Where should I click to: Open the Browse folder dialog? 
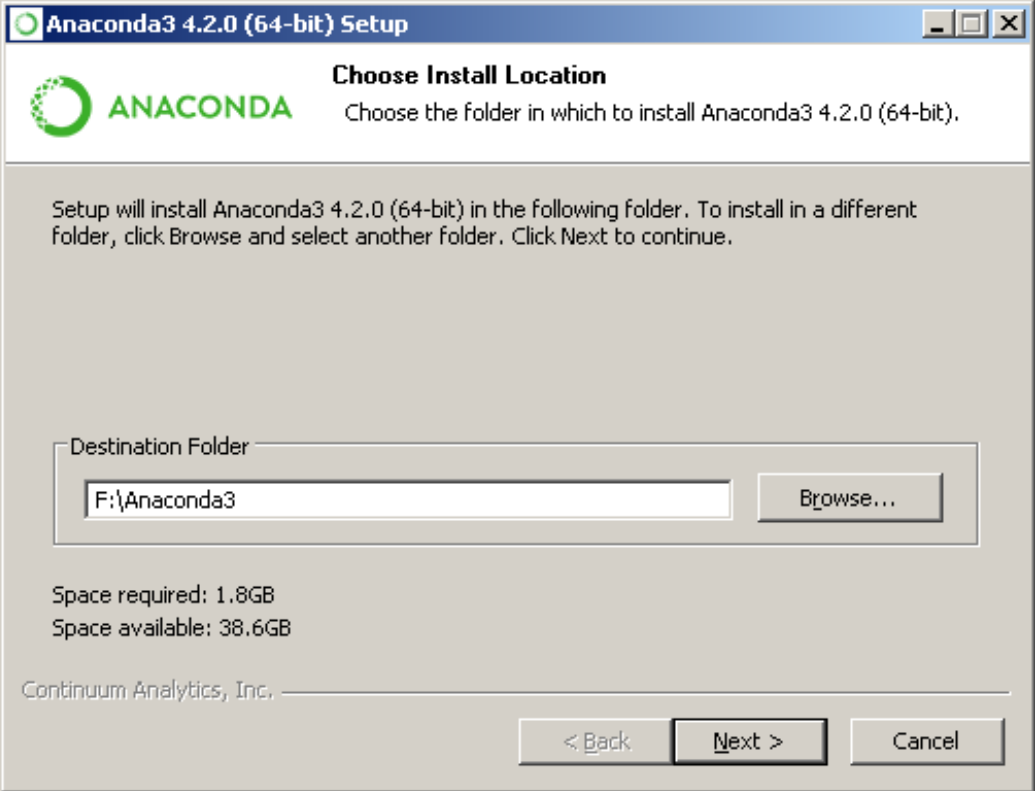coord(849,498)
